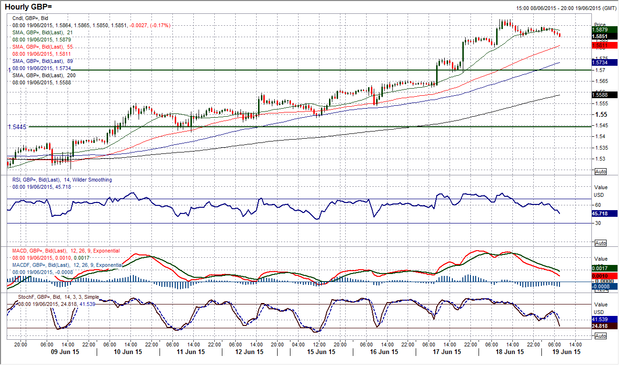Click the 0.0017 MACD signal value tag
619x365 pixels.
pos(604,268)
